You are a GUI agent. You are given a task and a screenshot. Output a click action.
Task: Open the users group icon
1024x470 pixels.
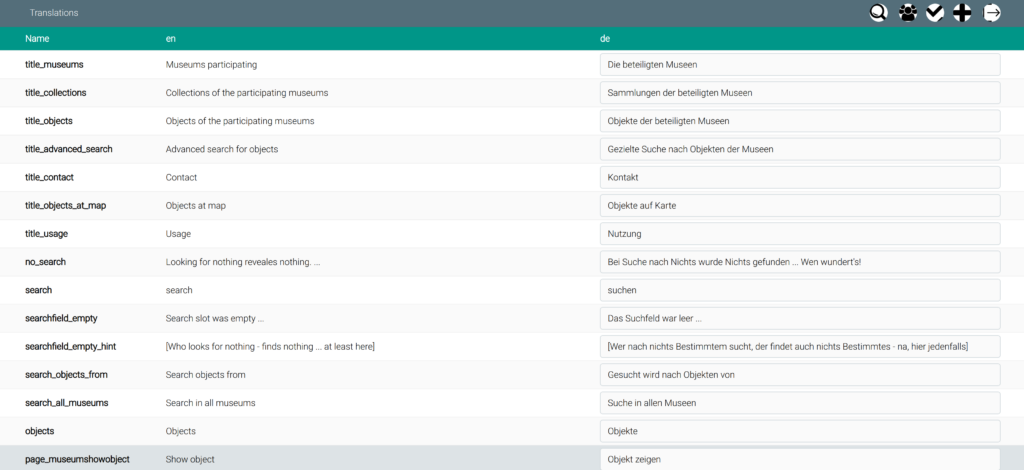tap(907, 13)
